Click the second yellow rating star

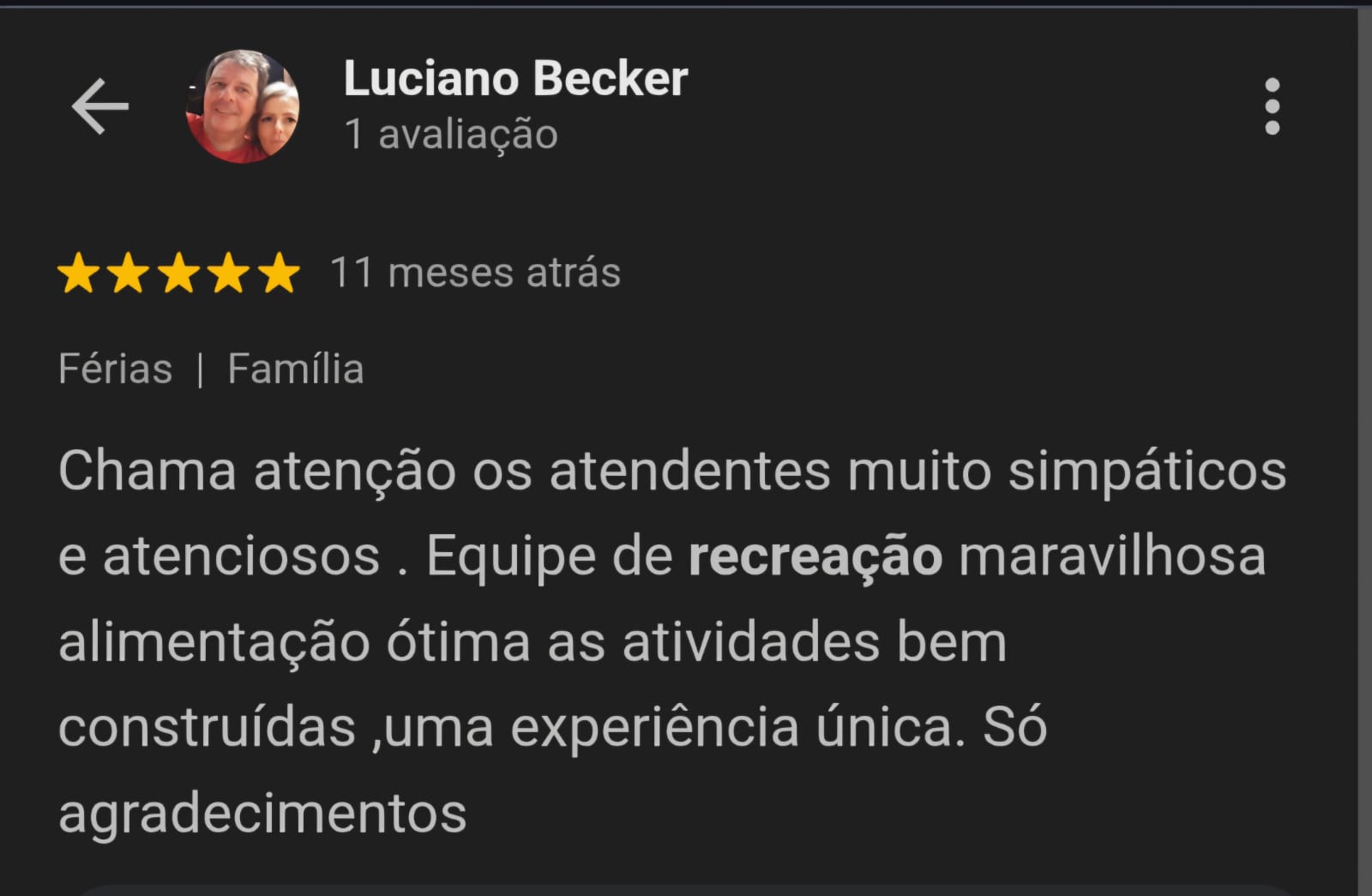tap(129, 273)
